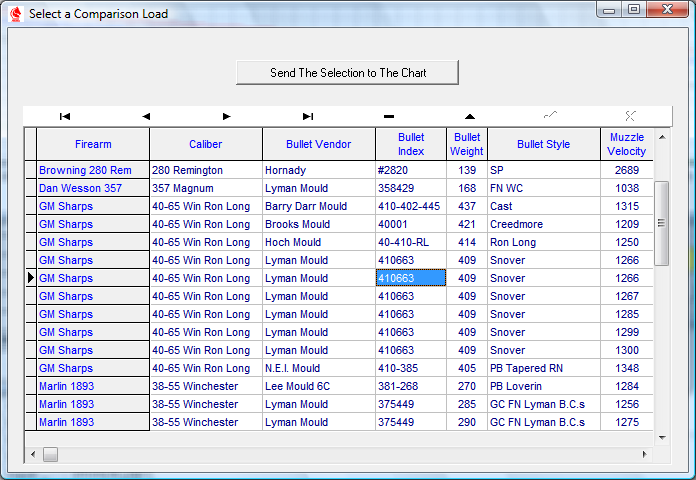
Task: Click the Bullet Vendor column header
Action: click(x=318, y=144)
